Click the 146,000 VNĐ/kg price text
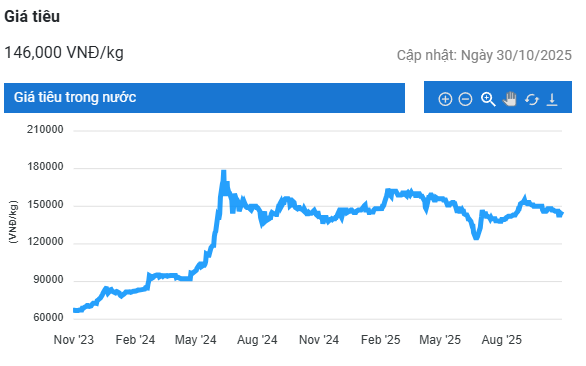 (64, 52)
